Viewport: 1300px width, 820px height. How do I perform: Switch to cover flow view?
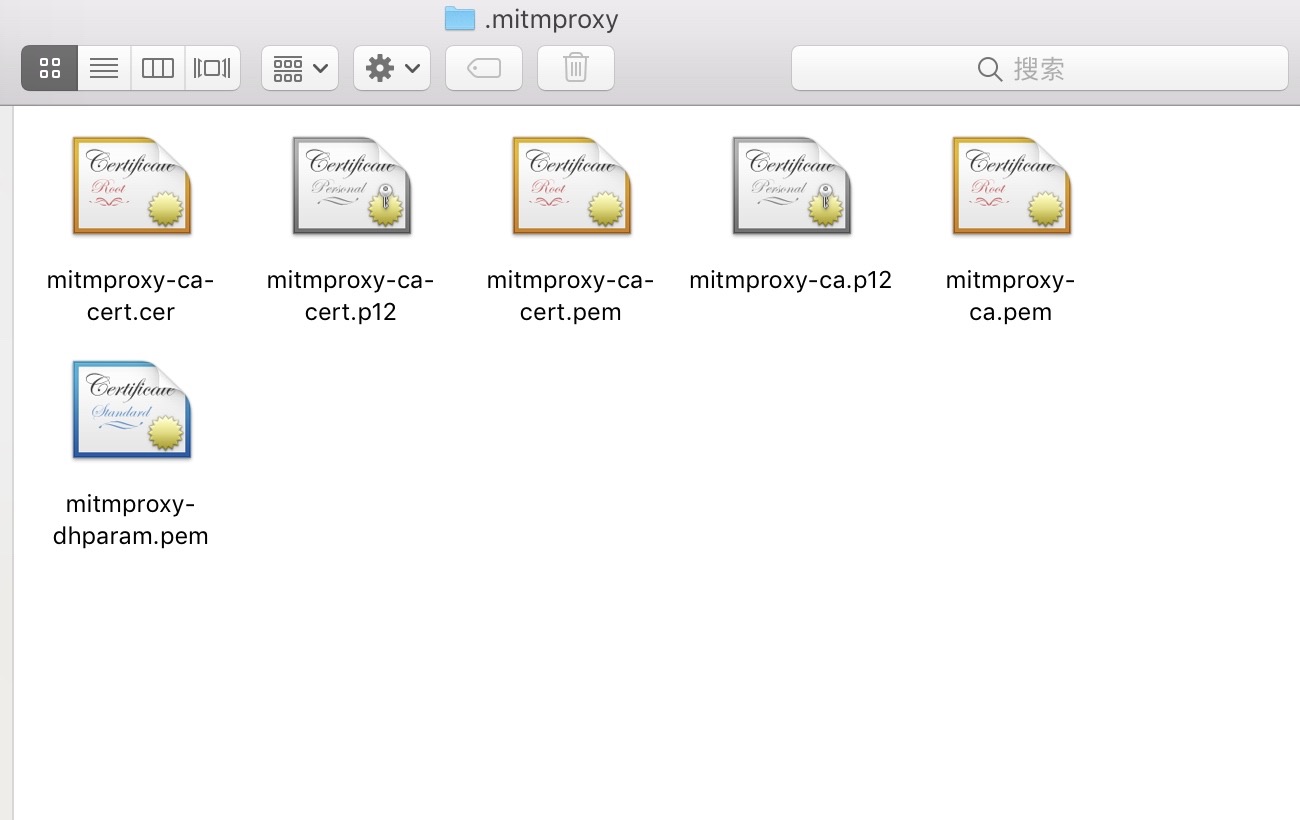211,67
